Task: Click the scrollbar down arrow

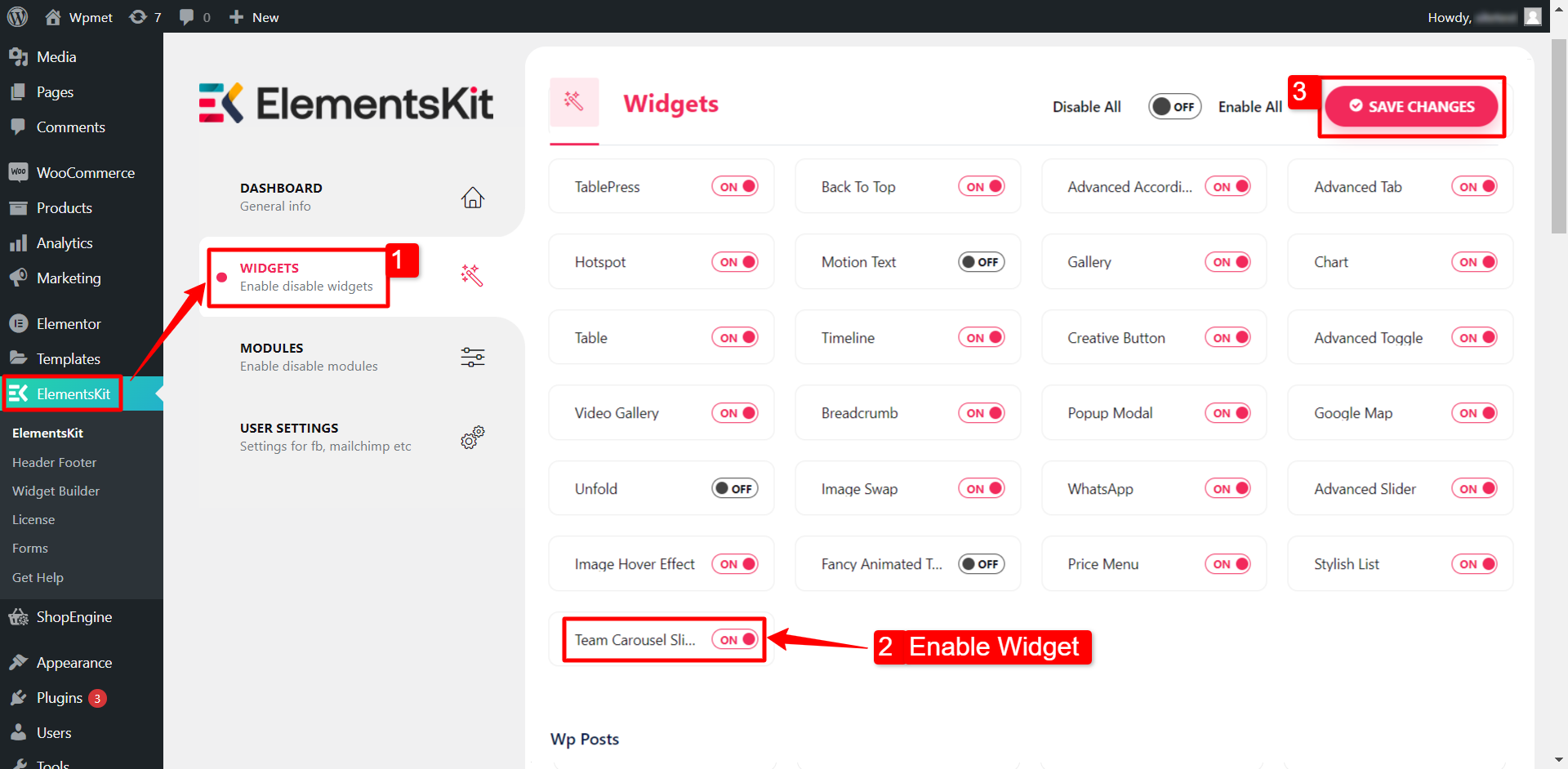Action: [1559, 761]
